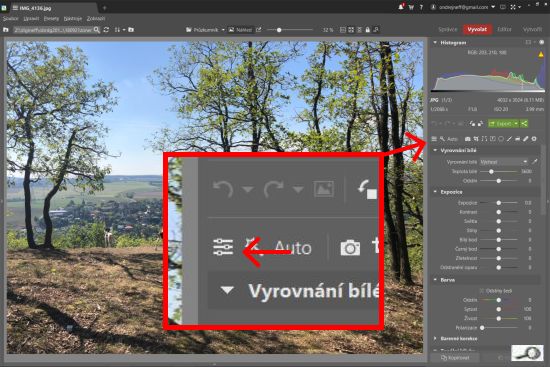Click highlight clipping warning triangle in histogram
The image size is (550, 367).
(541, 54)
